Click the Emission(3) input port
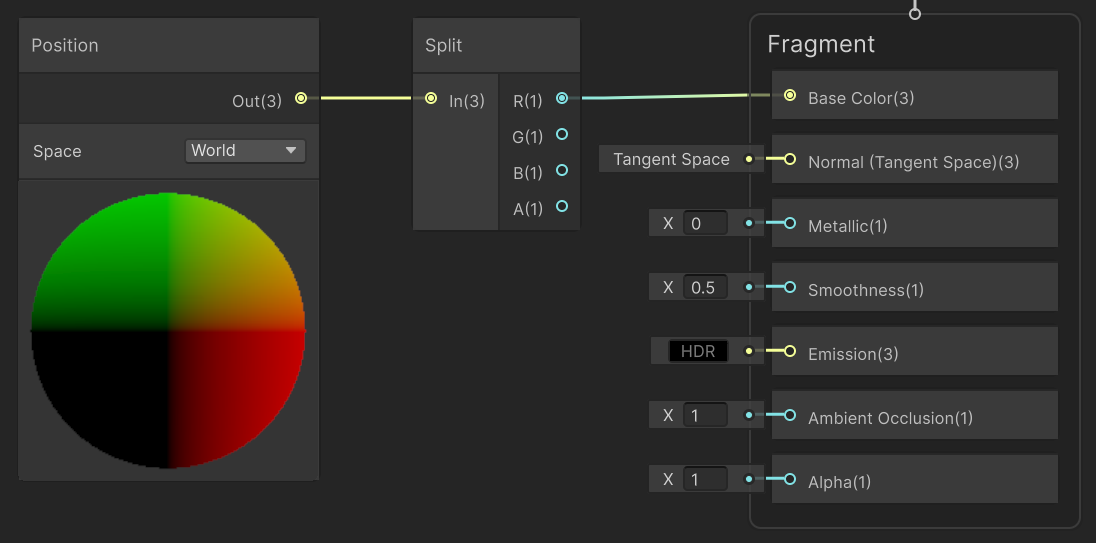This screenshot has width=1096, height=543. [x=790, y=352]
